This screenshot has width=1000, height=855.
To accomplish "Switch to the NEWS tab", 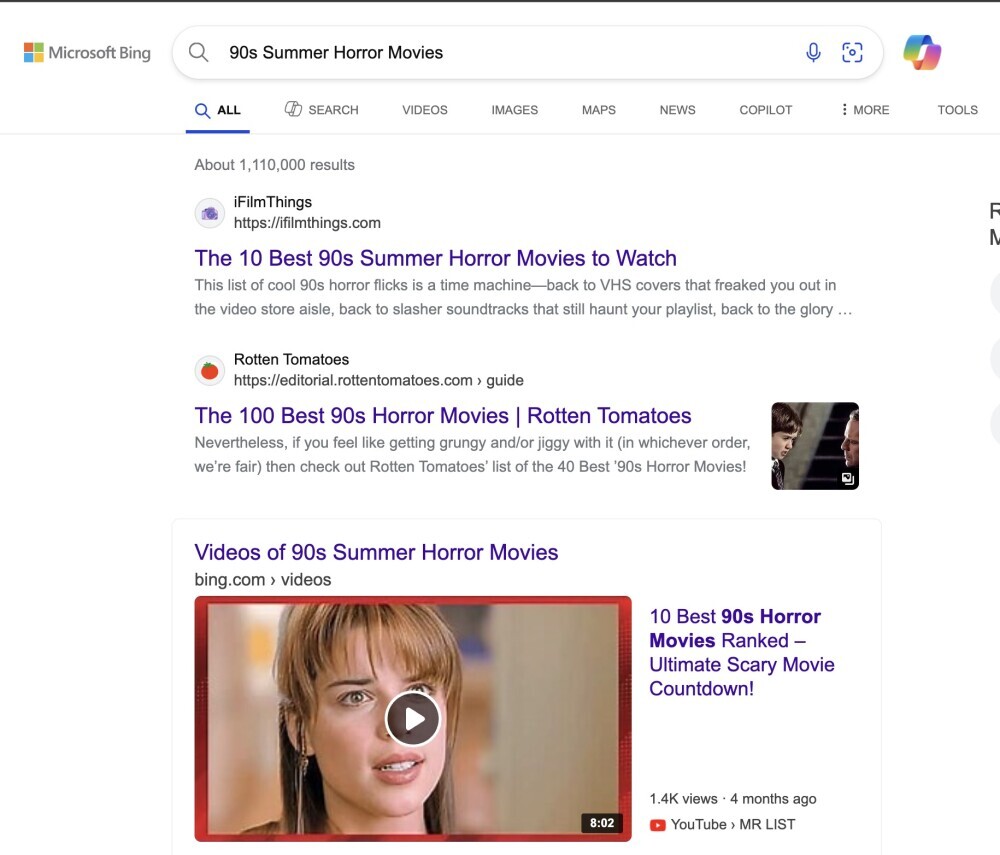I will click(677, 110).
